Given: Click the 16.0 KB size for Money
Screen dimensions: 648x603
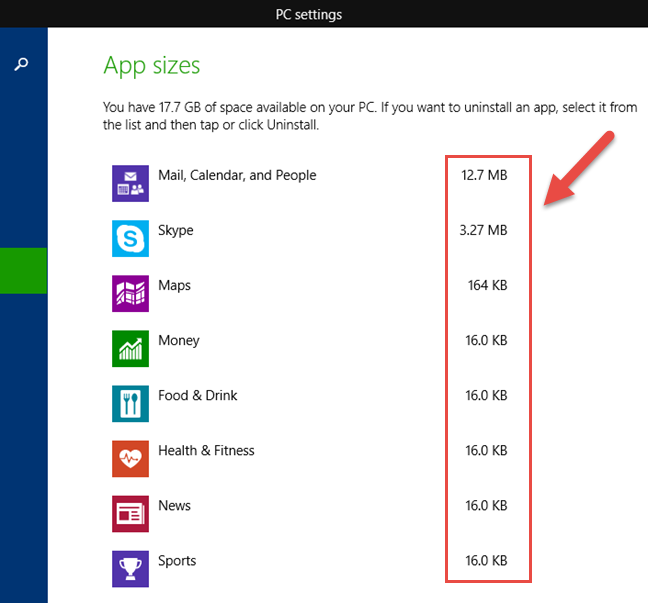Looking at the screenshot, I should [x=486, y=340].
